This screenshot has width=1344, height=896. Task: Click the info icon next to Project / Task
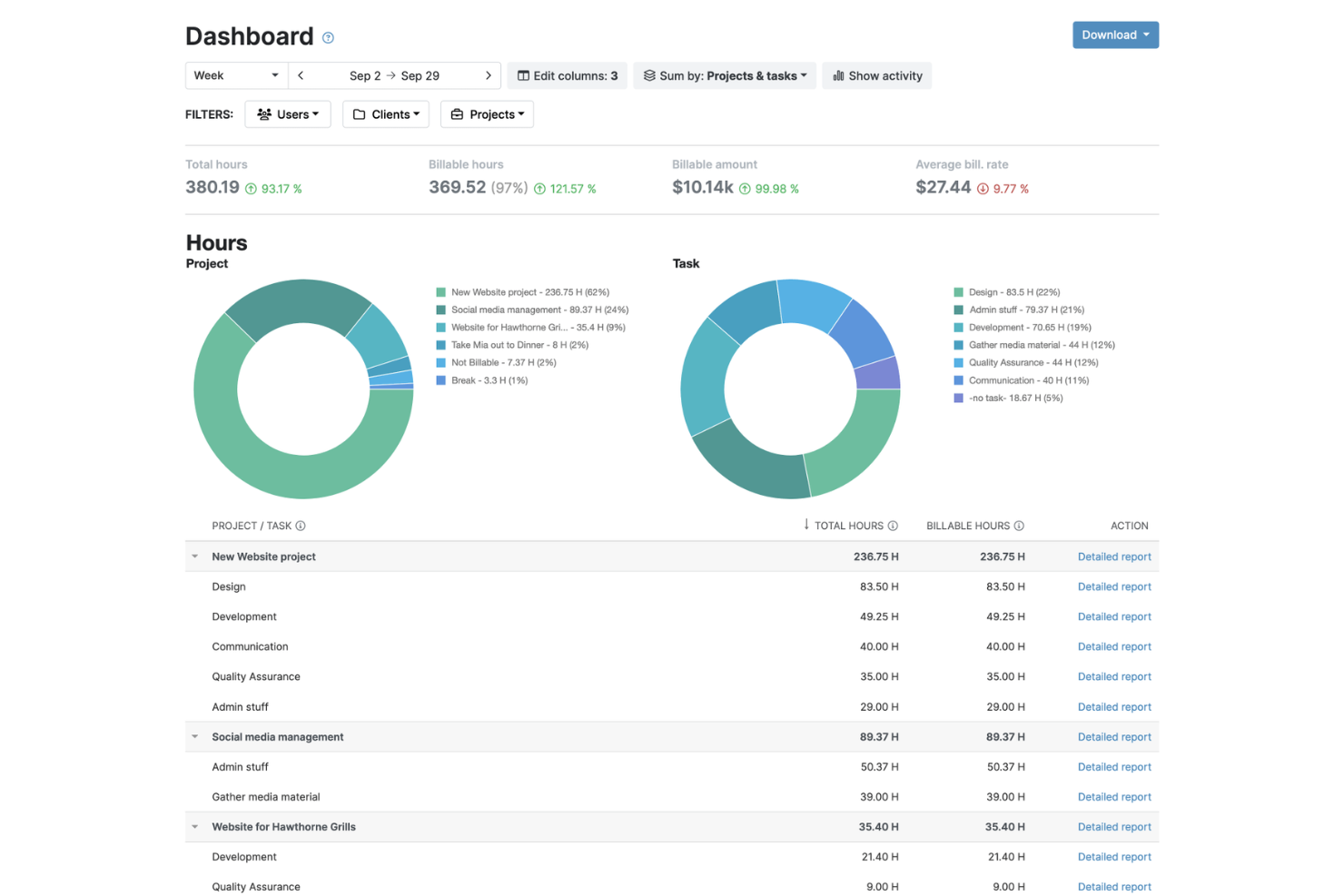pos(301,526)
